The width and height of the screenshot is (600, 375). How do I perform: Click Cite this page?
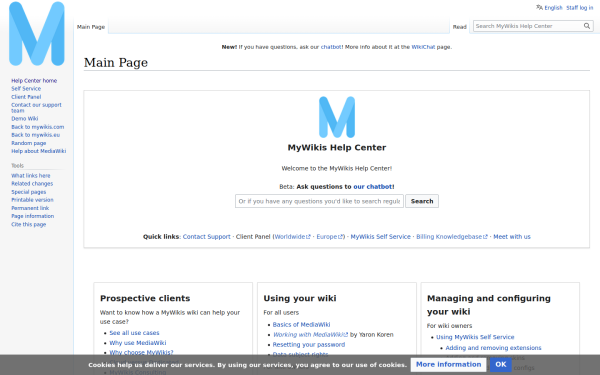pyautogui.click(x=29, y=225)
